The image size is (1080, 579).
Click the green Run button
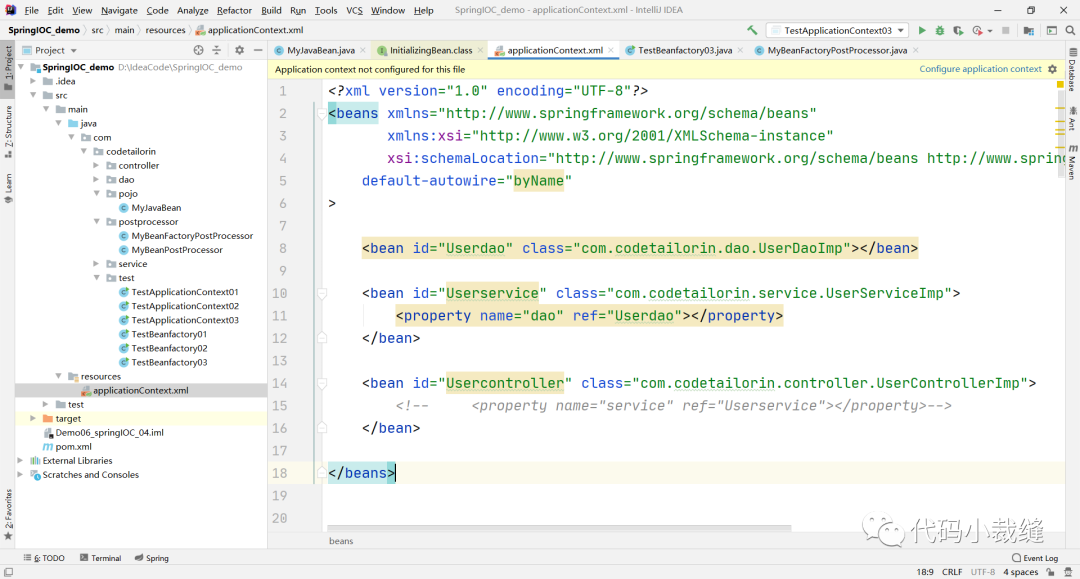point(922,31)
